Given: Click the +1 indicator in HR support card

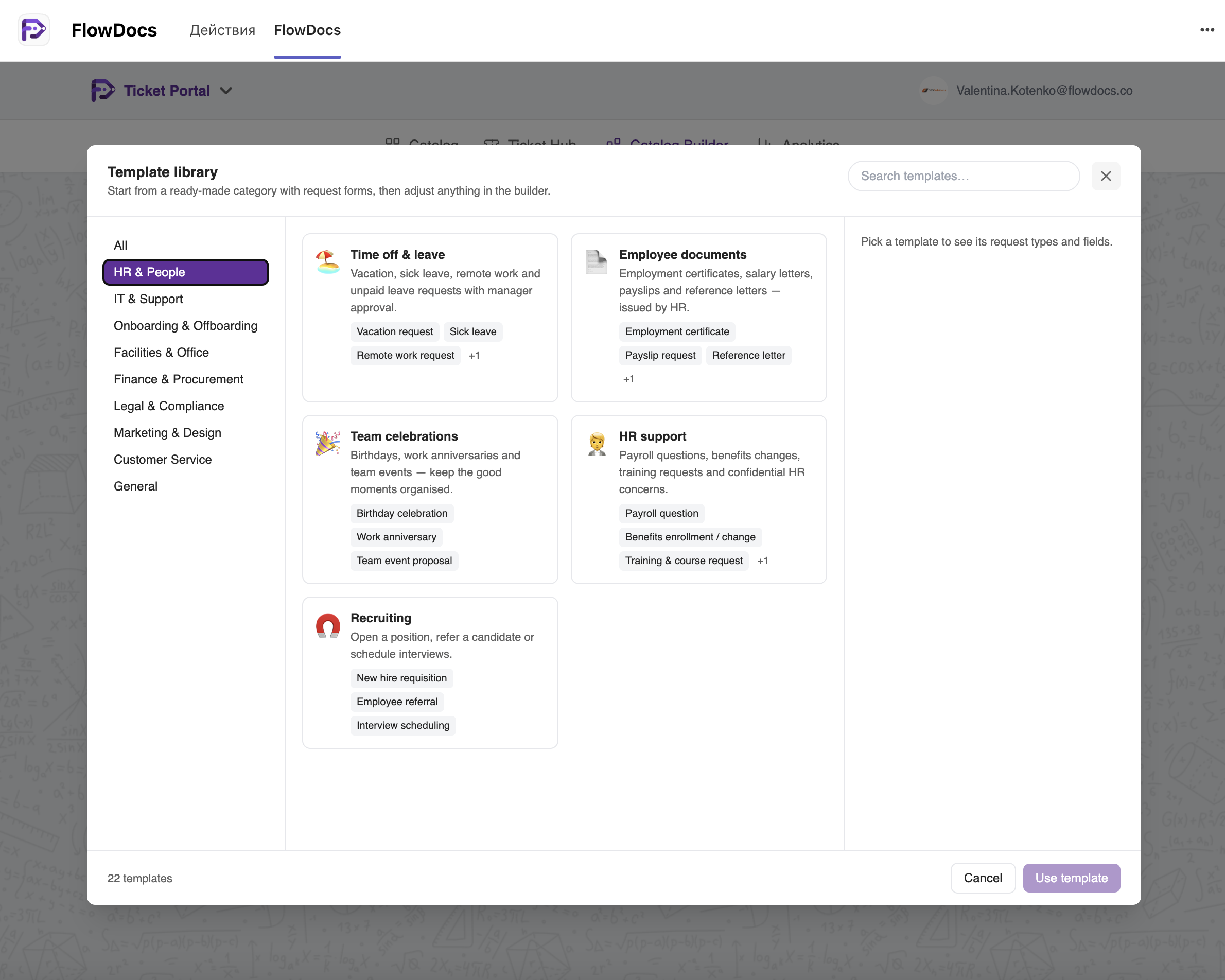Looking at the screenshot, I should tap(762, 562).
